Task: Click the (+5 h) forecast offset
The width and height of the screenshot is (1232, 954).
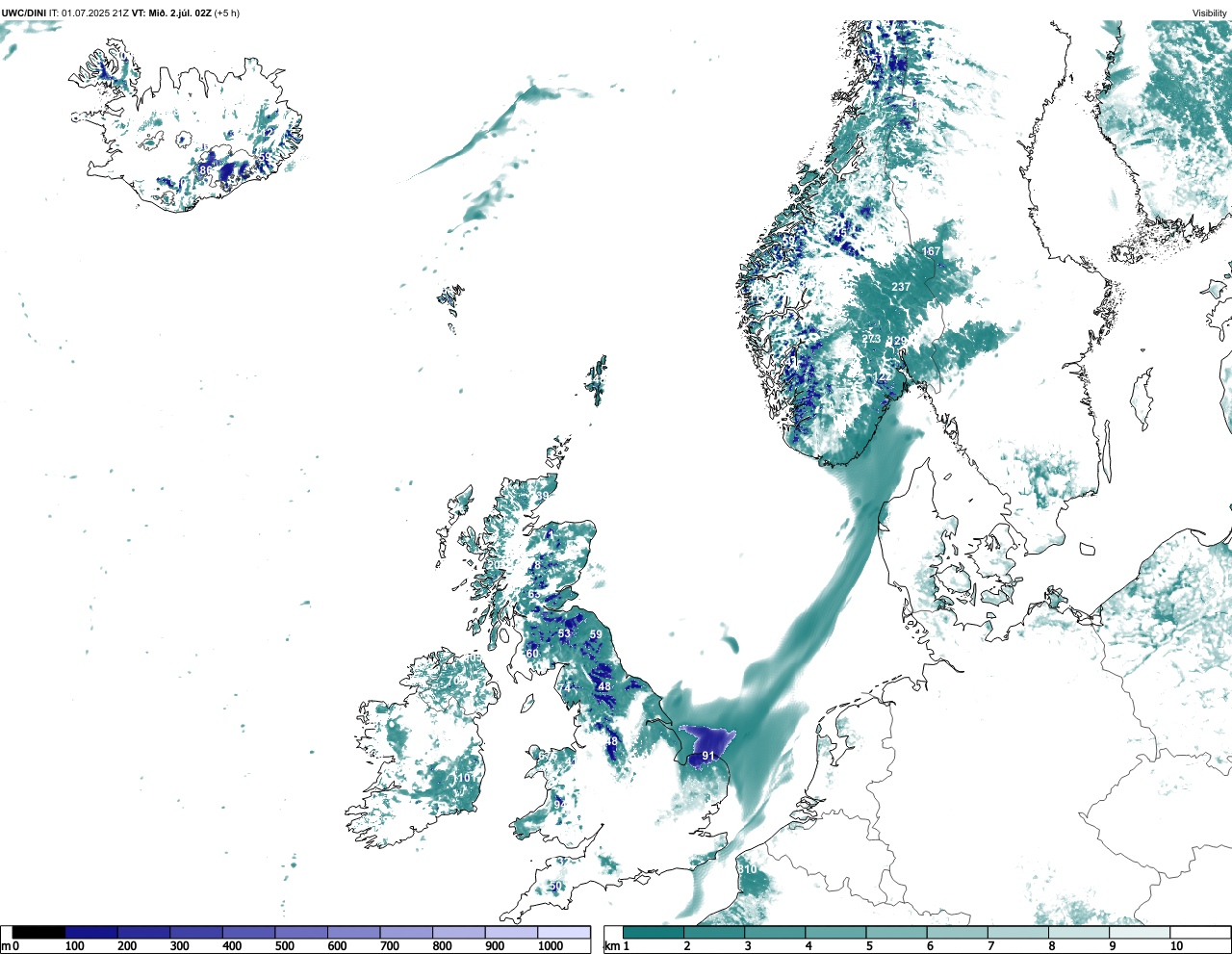Action: tap(227, 13)
